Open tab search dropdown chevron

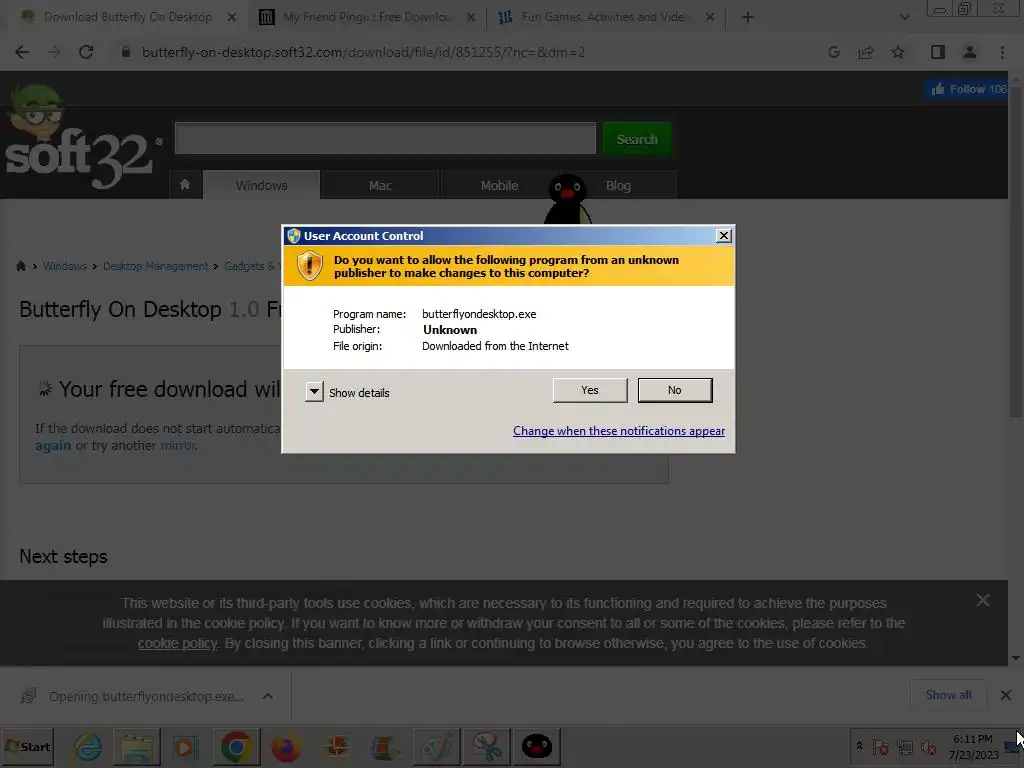[x=904, y=17]
